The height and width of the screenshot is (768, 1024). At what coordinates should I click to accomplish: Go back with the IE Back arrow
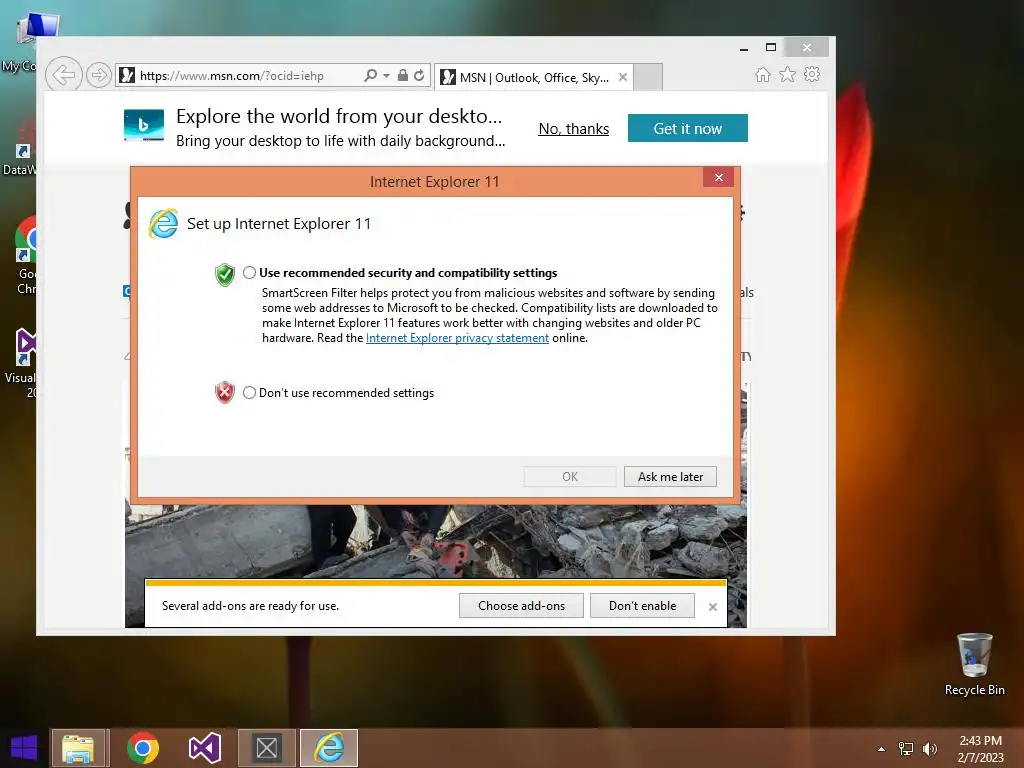63,75
